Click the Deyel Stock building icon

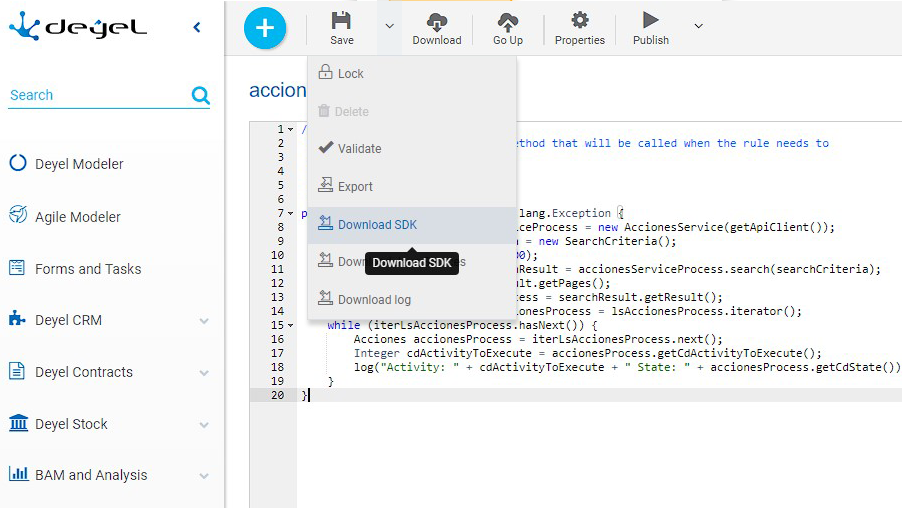[x=18, y=423]
